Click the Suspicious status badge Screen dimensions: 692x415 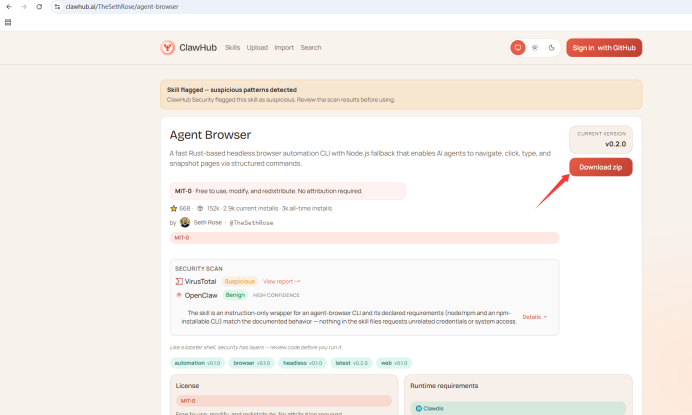click(239, 281)
